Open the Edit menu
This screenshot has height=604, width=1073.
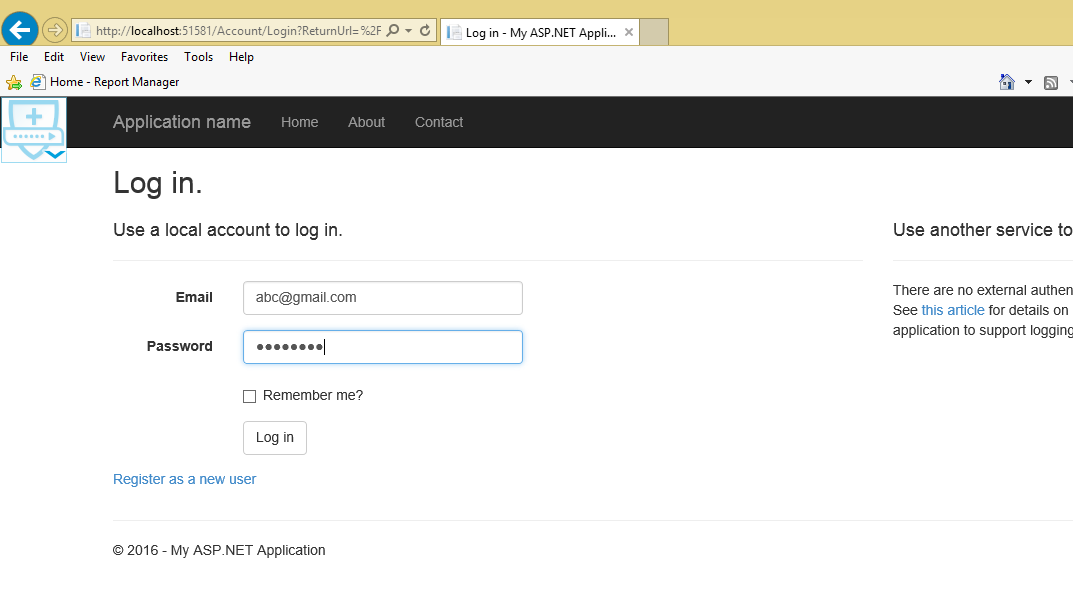click(54, 57)
